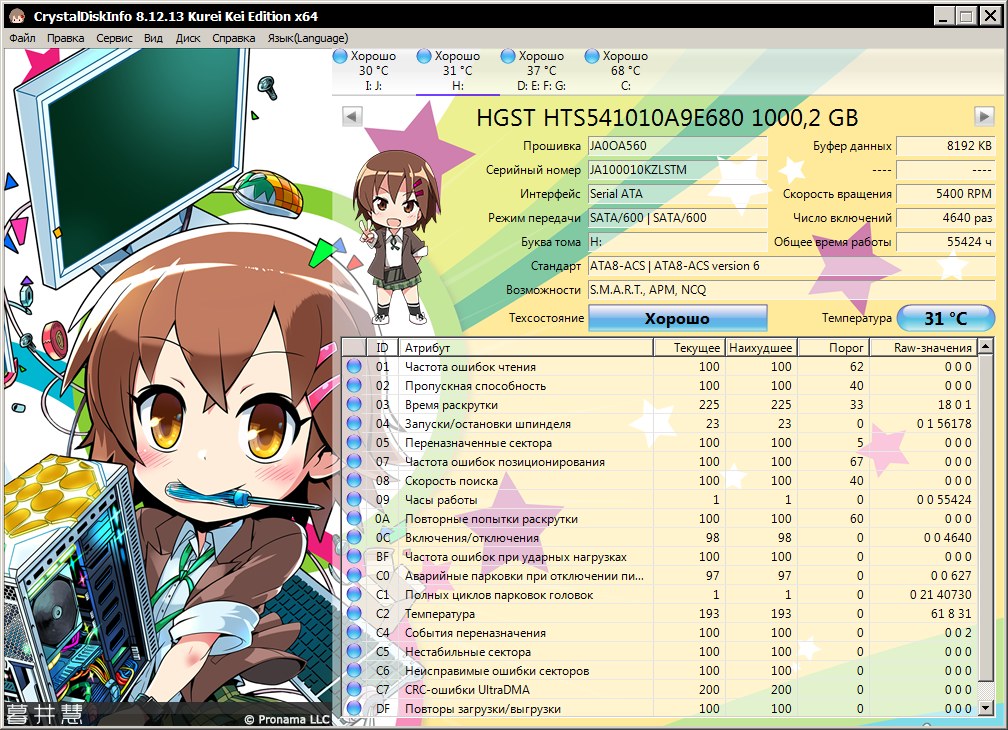Click the app icon in the title bar
The image size is (1008, 730).
click(x=17, y=16)
